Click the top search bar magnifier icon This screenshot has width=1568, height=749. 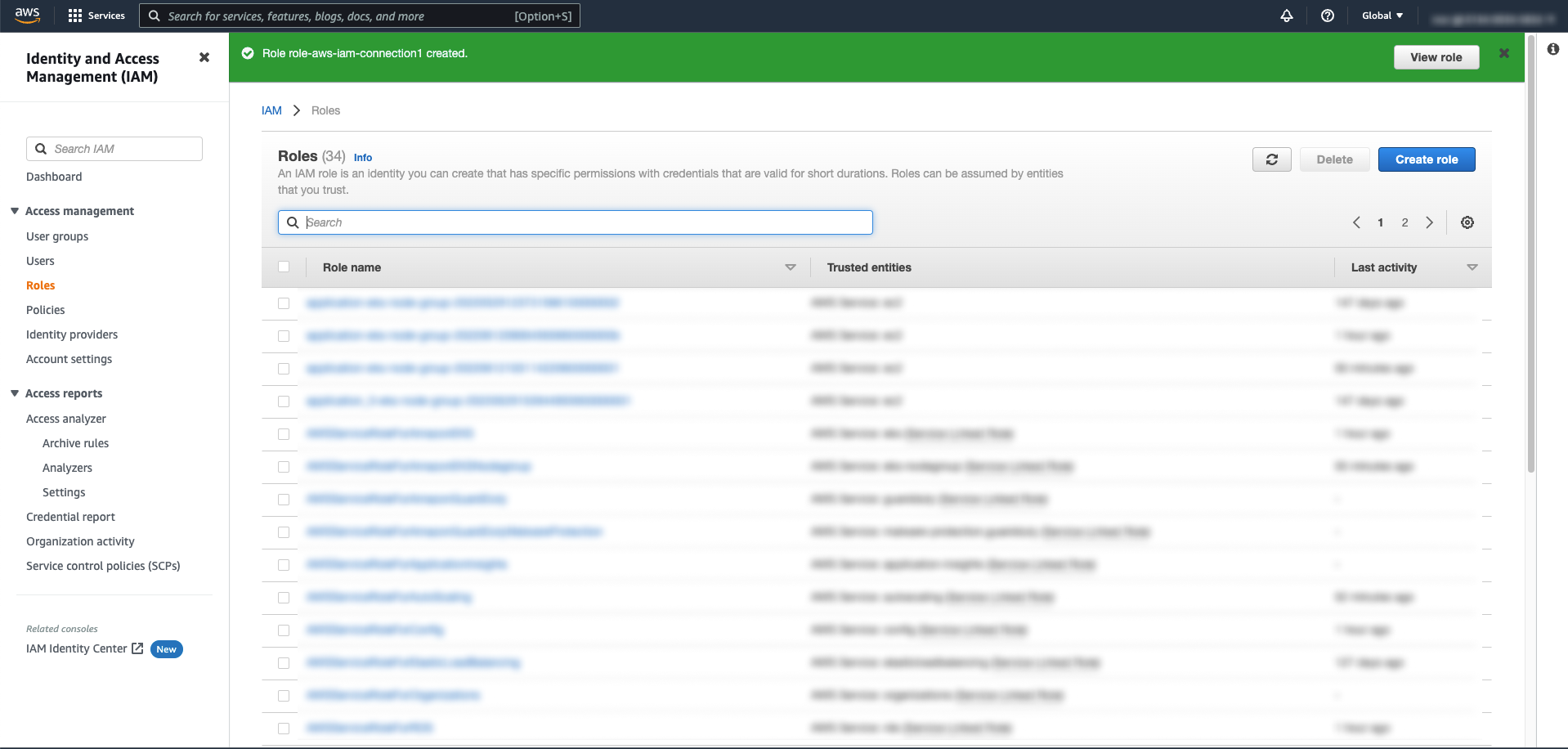click(154, 16)
